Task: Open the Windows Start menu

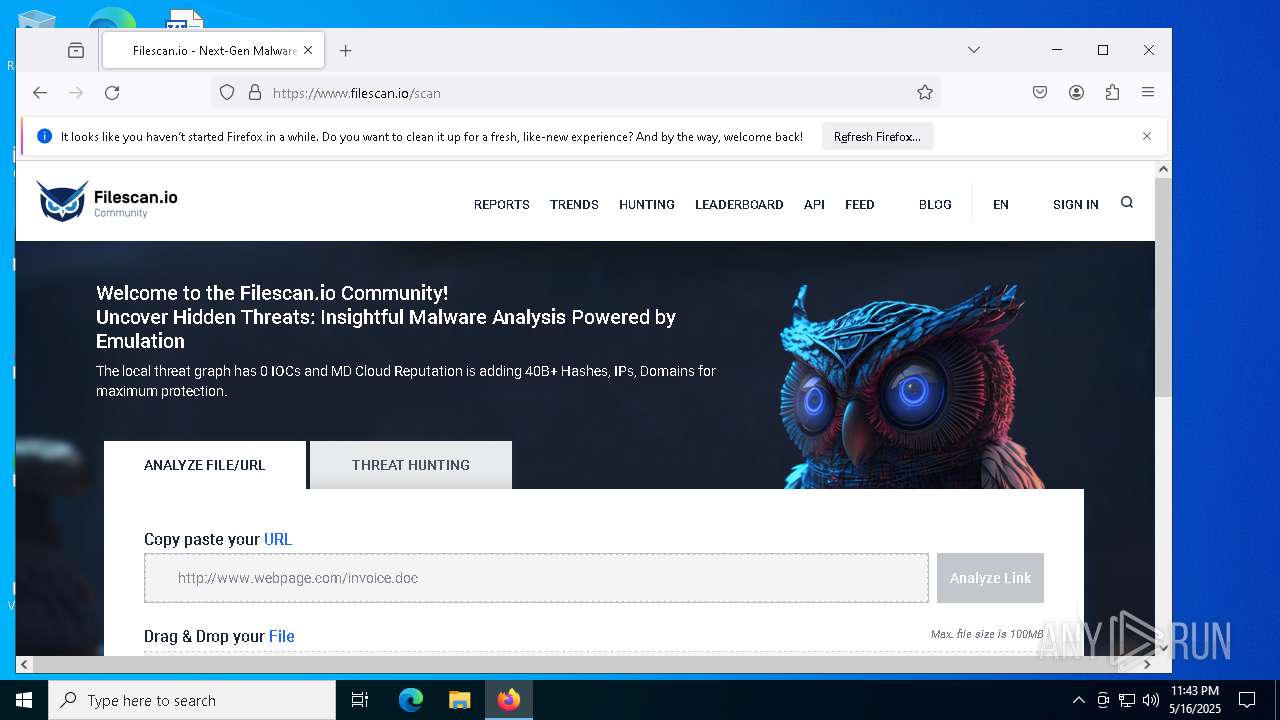Action: pos(24,700)
